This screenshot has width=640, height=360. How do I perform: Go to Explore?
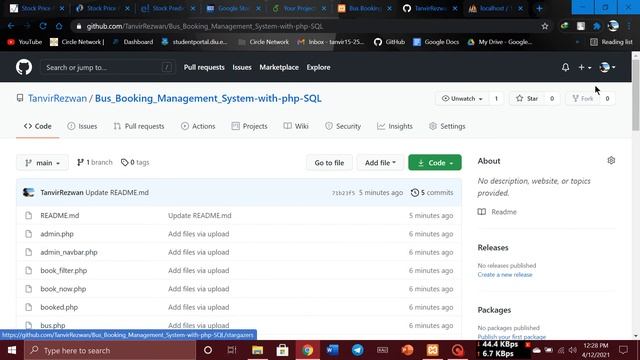318,67
